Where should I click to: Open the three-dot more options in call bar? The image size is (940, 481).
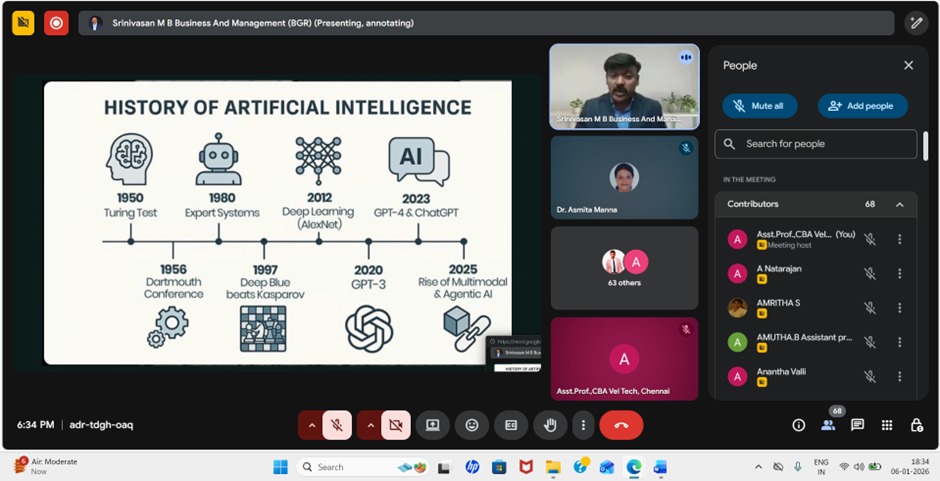pyautogui.click(x=583, y=425)
